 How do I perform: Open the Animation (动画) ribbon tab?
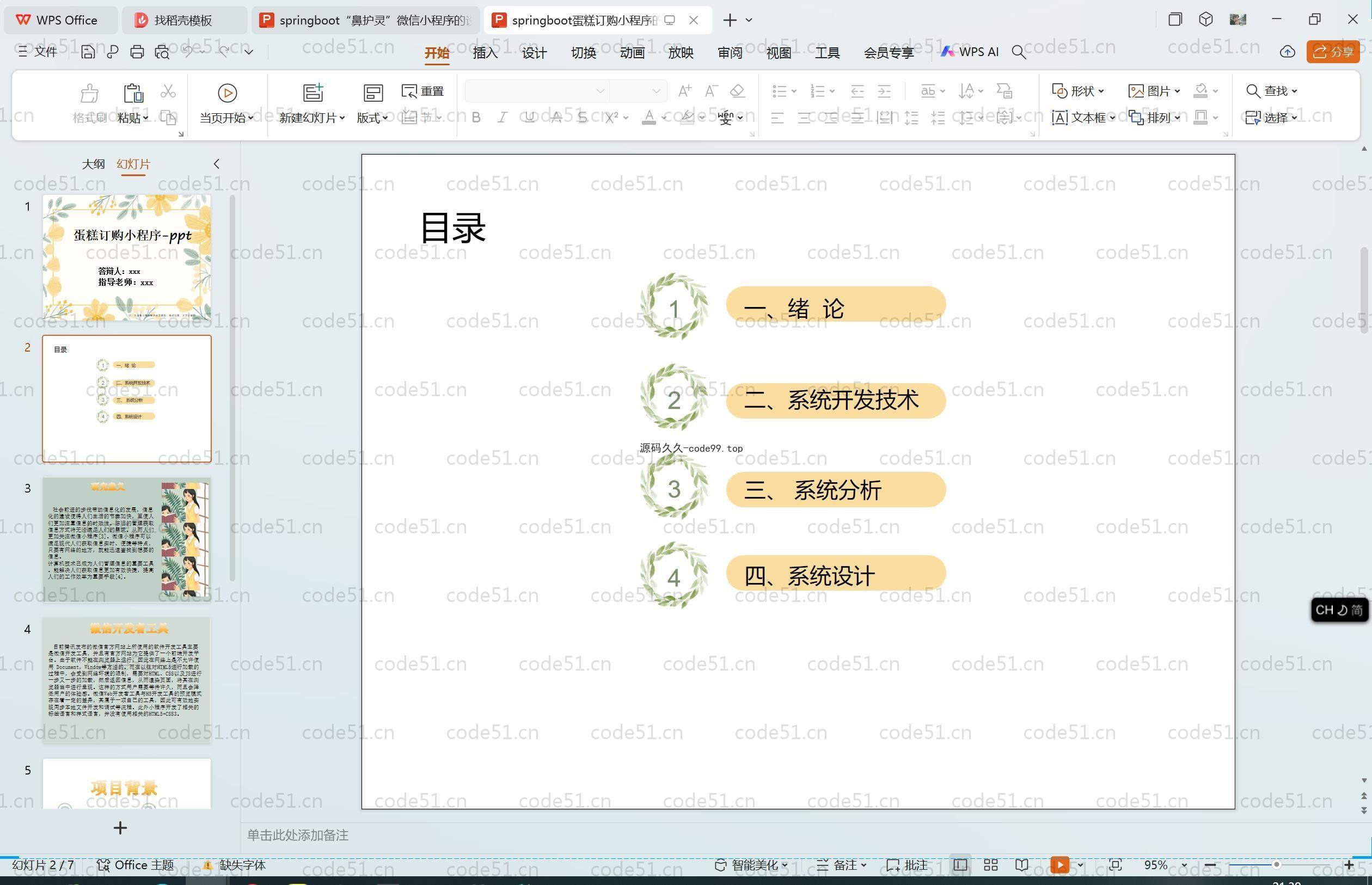click(x=632, y=53)
